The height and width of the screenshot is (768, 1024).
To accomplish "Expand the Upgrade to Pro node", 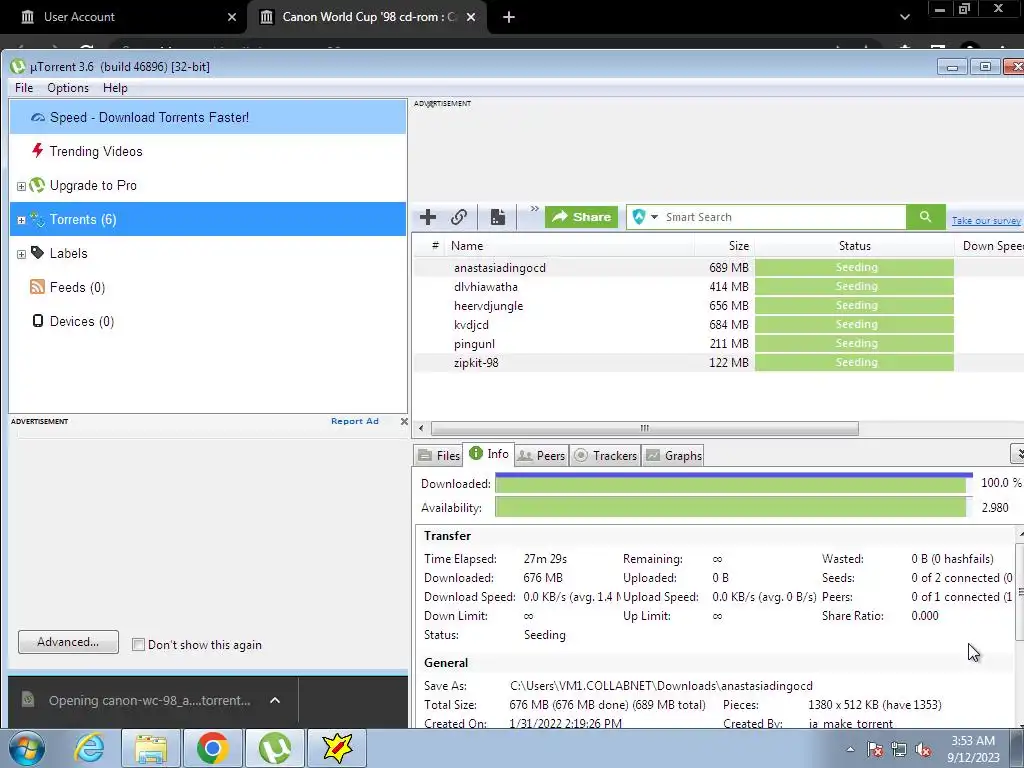I will [x=21, y=186].
